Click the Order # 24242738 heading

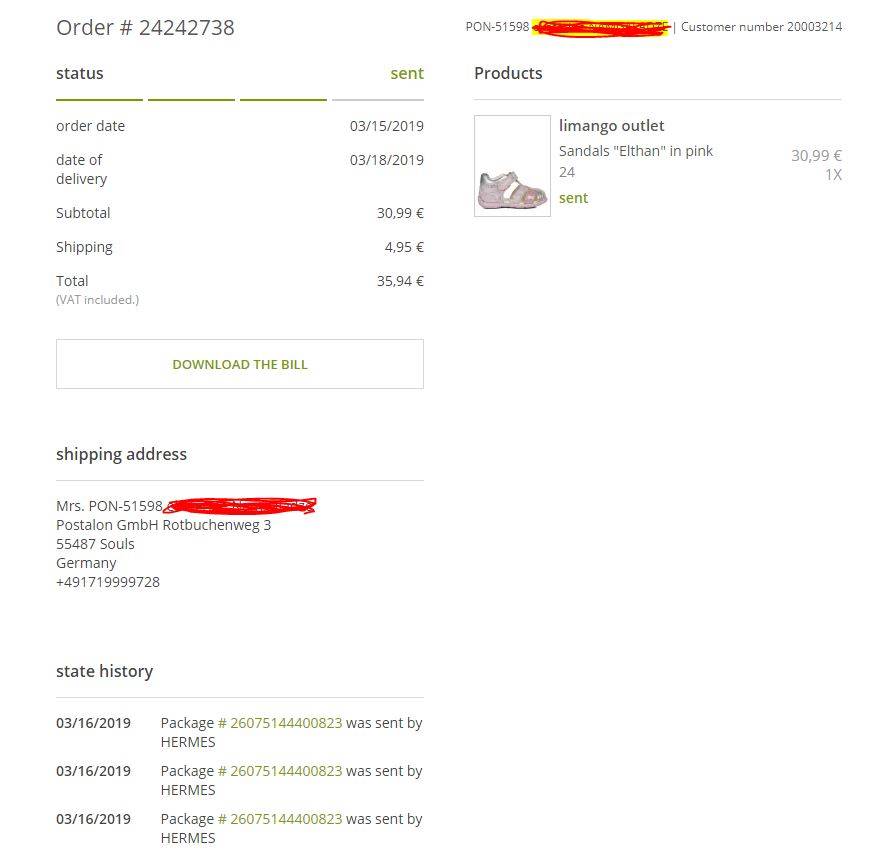(145, 27)
